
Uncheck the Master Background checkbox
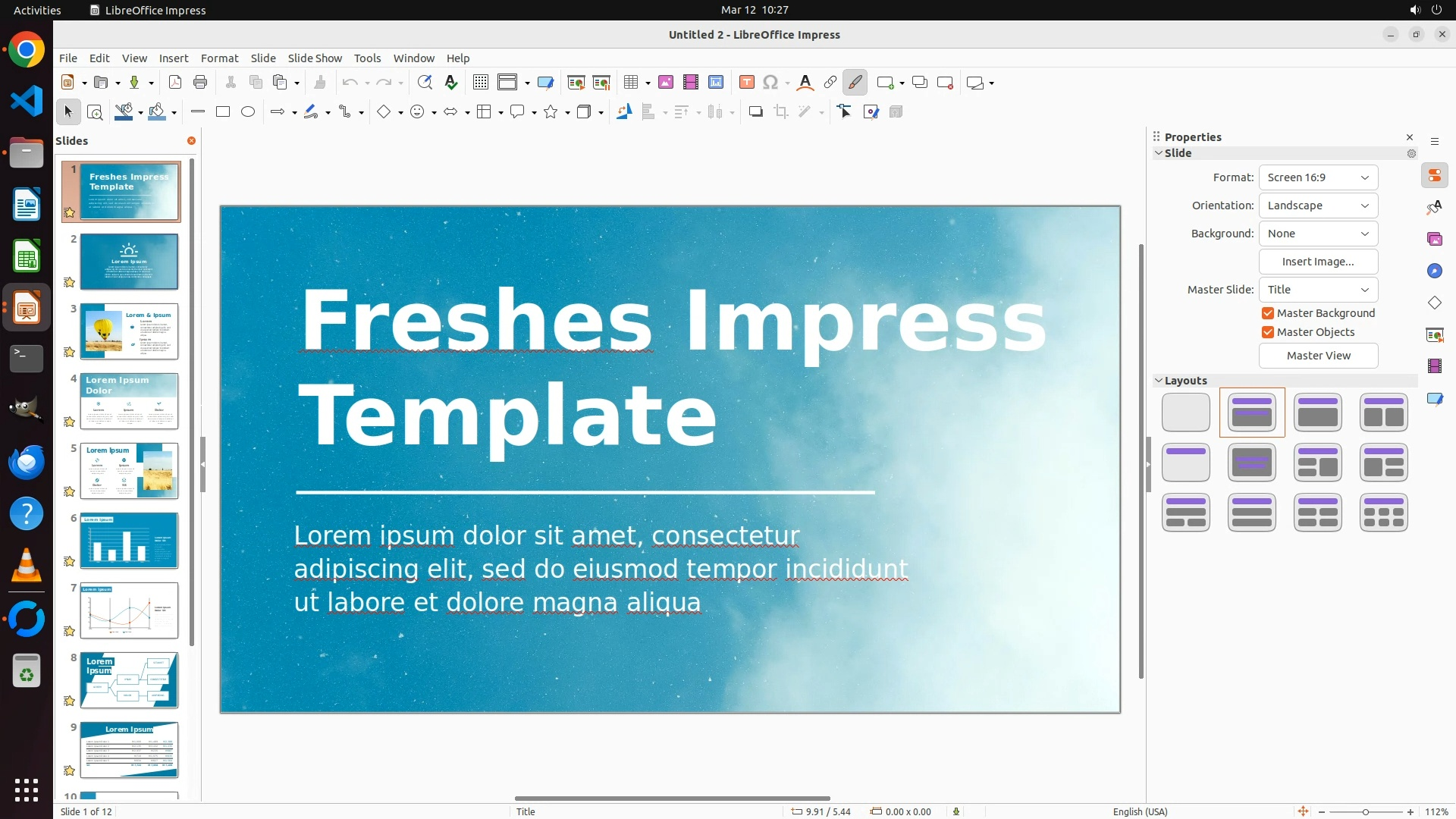pos(1268,313)
